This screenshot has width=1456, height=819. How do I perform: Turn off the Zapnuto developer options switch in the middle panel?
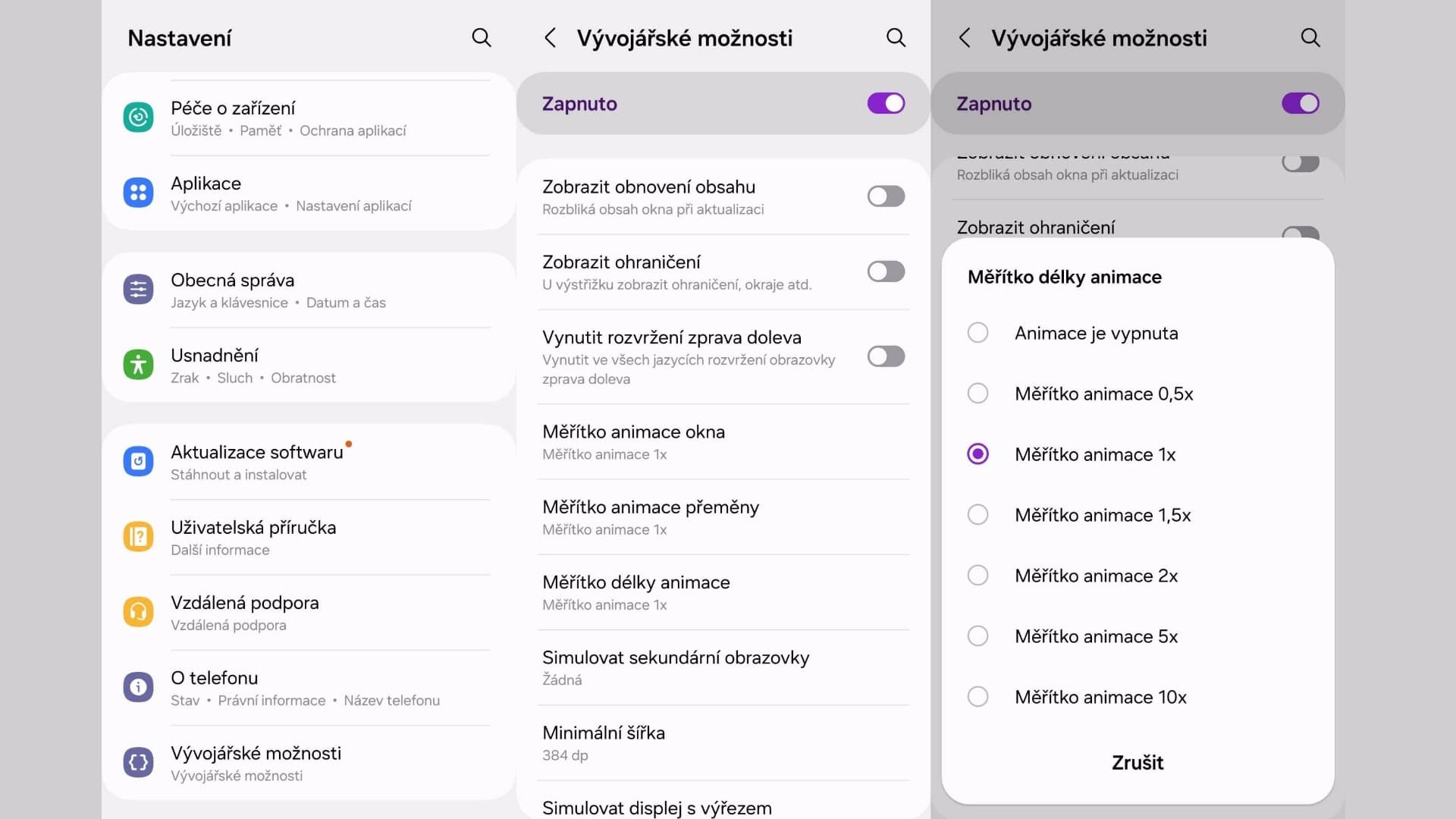click(x=886, y=104)
